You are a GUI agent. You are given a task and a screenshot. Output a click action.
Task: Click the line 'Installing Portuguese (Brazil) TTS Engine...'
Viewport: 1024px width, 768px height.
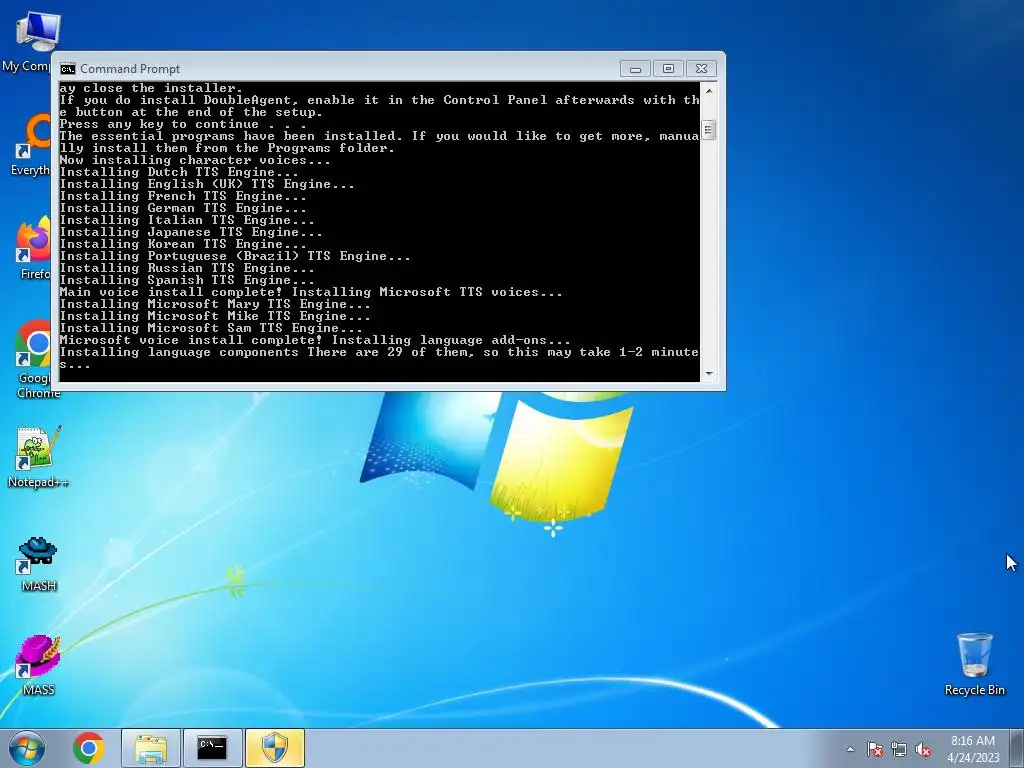(x=235, y=256)
